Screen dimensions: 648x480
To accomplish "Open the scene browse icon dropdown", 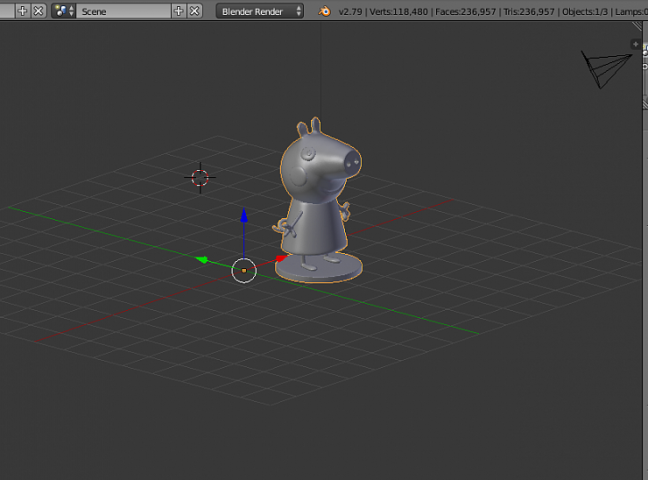I will pos(63,11).
